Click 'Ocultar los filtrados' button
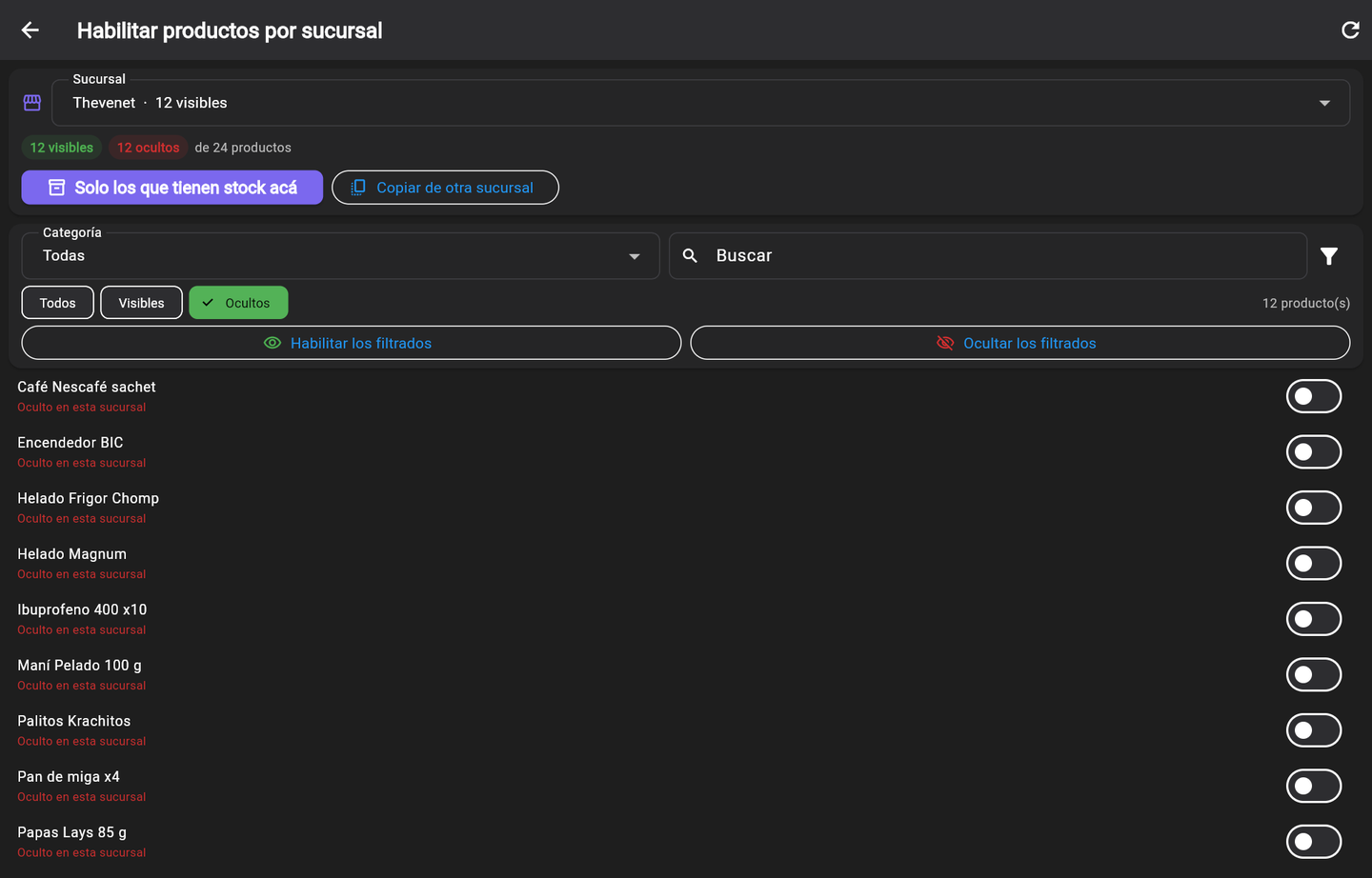 1020,343
